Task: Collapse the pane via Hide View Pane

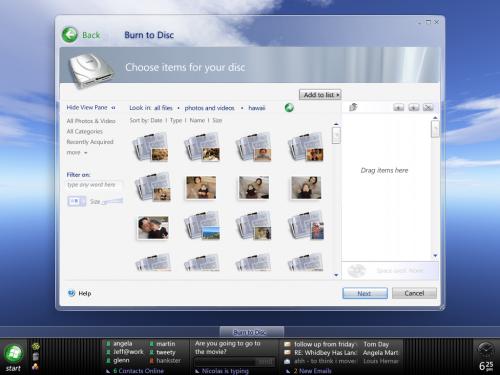Action: click(x=91, y=107)
